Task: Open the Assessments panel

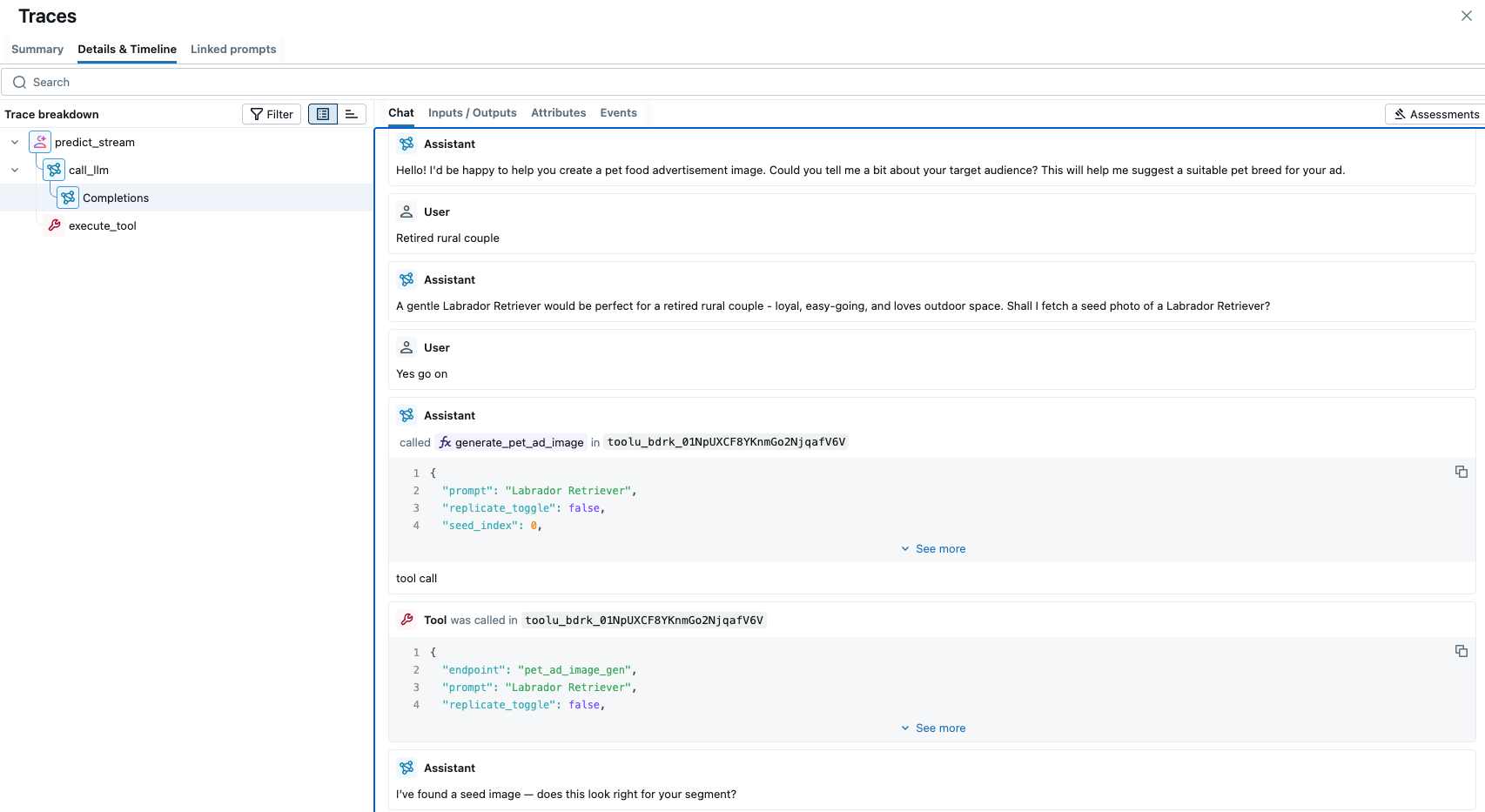Action: [1435, 114]
